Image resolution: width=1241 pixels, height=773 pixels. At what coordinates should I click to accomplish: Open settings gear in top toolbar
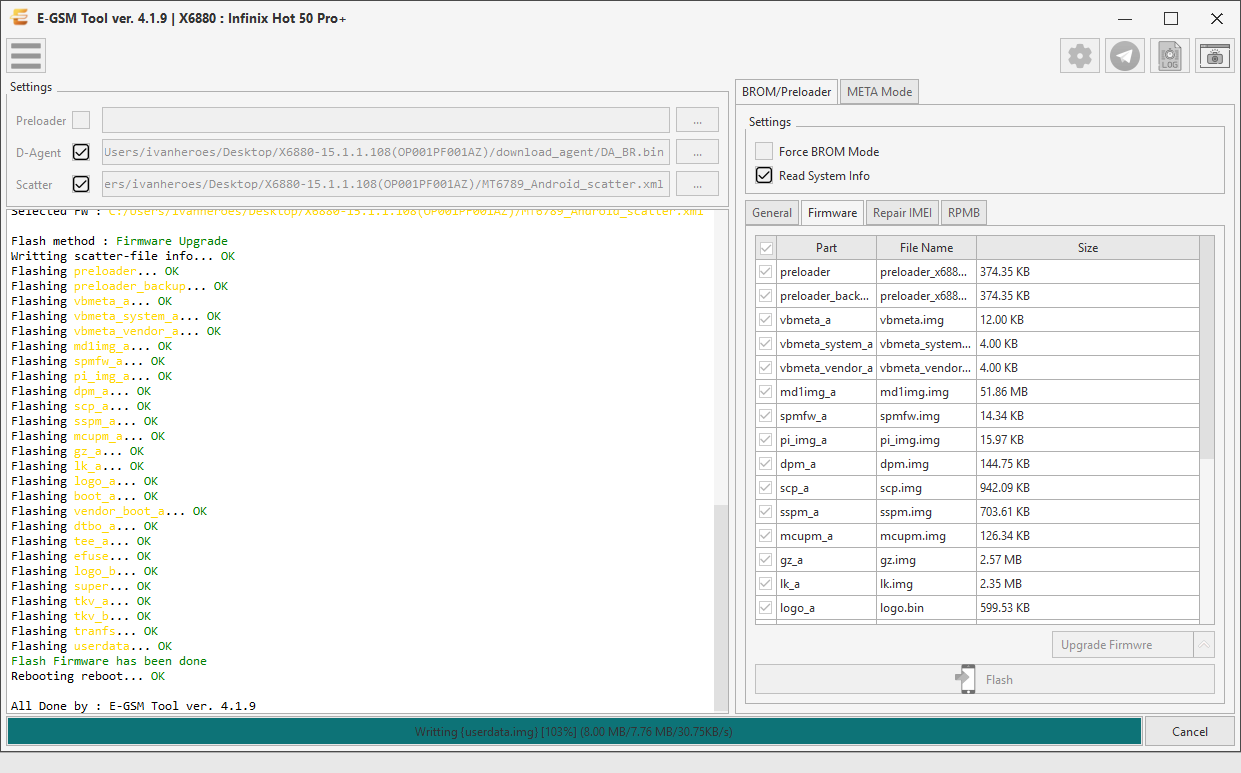(1080, 56)
